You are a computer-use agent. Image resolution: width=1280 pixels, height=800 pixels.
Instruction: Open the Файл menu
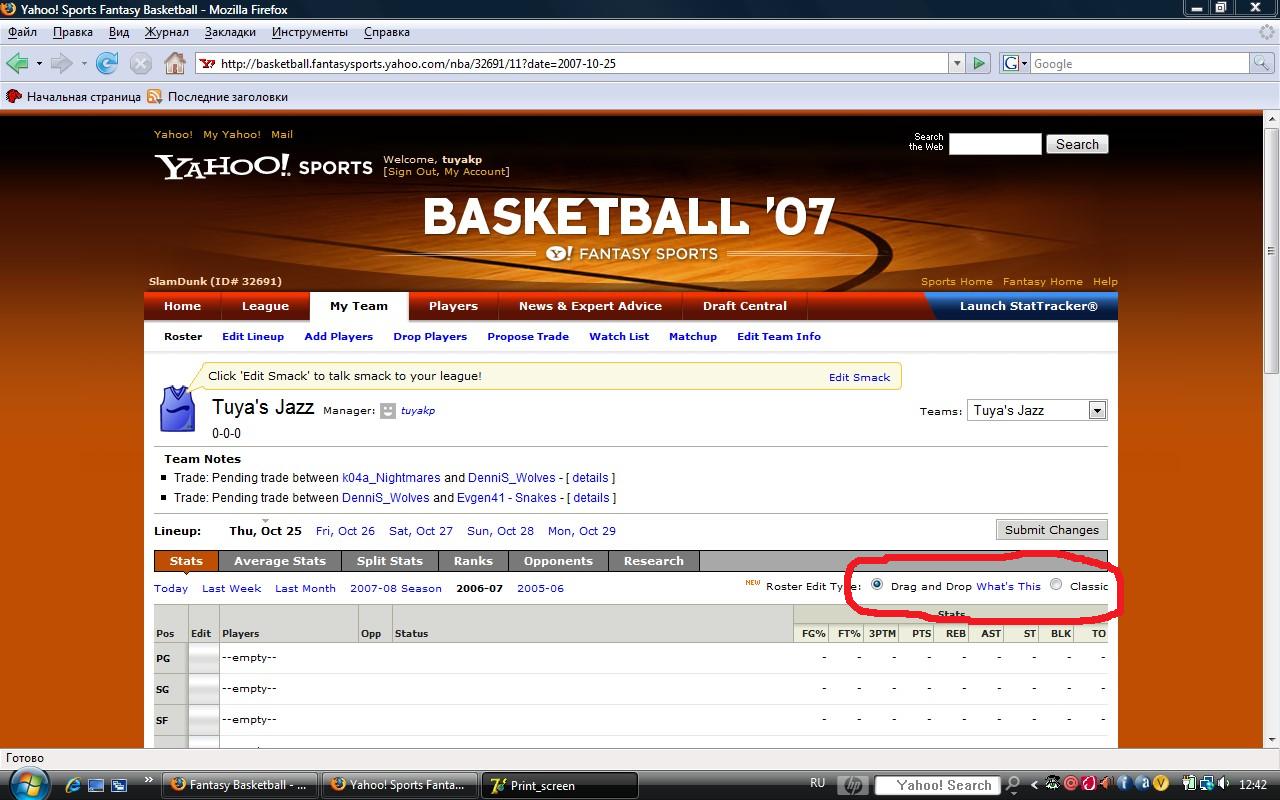click(22, 32)
